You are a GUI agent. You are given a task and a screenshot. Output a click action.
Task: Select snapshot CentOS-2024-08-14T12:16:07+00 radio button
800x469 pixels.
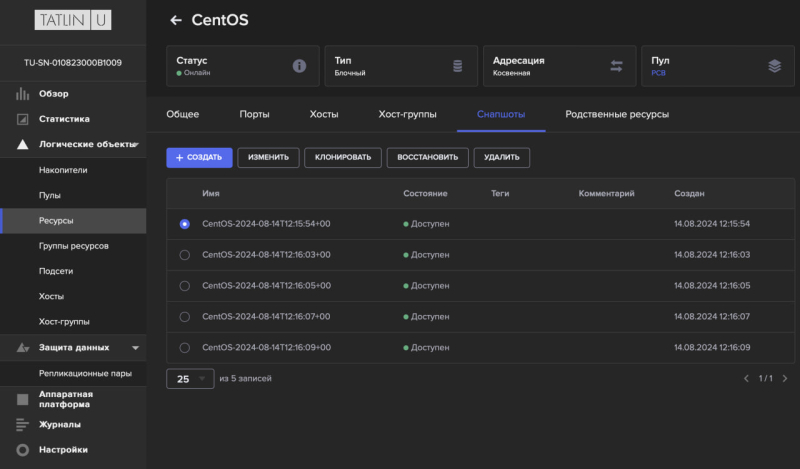pyautogui.click(x=184, y=316)
